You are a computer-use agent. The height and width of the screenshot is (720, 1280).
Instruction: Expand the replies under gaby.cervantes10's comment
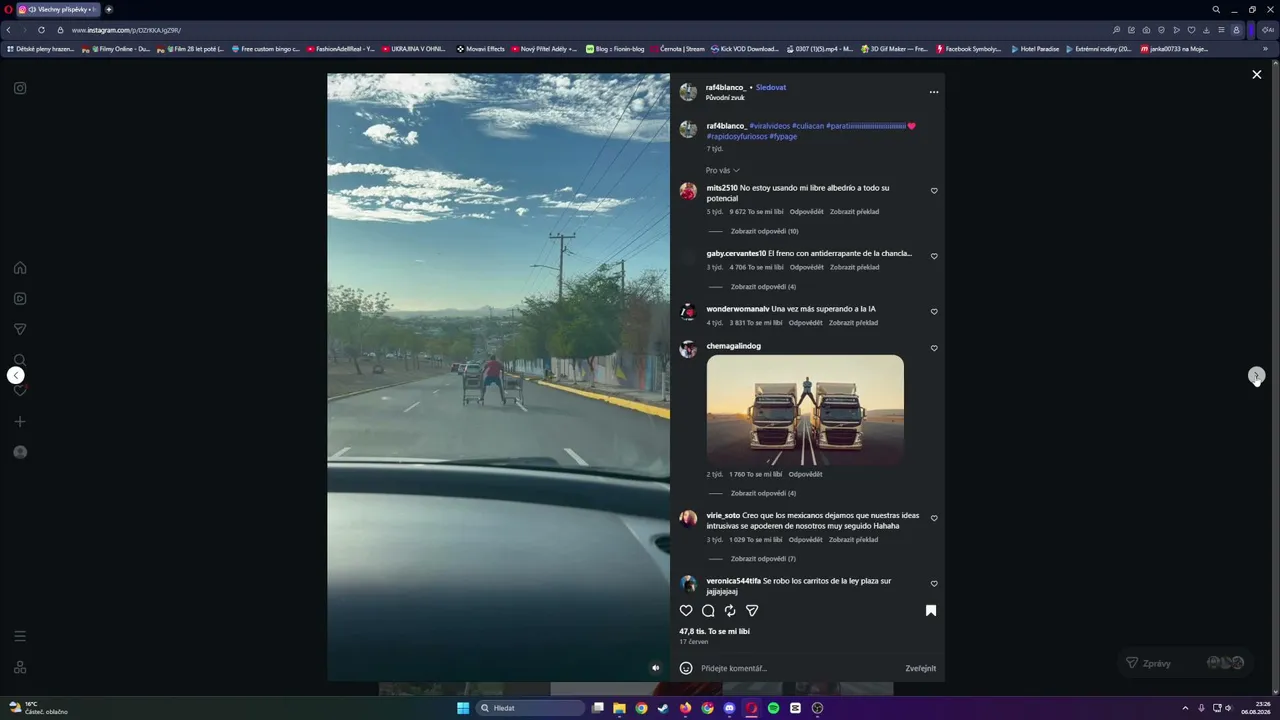coord(763,287)
